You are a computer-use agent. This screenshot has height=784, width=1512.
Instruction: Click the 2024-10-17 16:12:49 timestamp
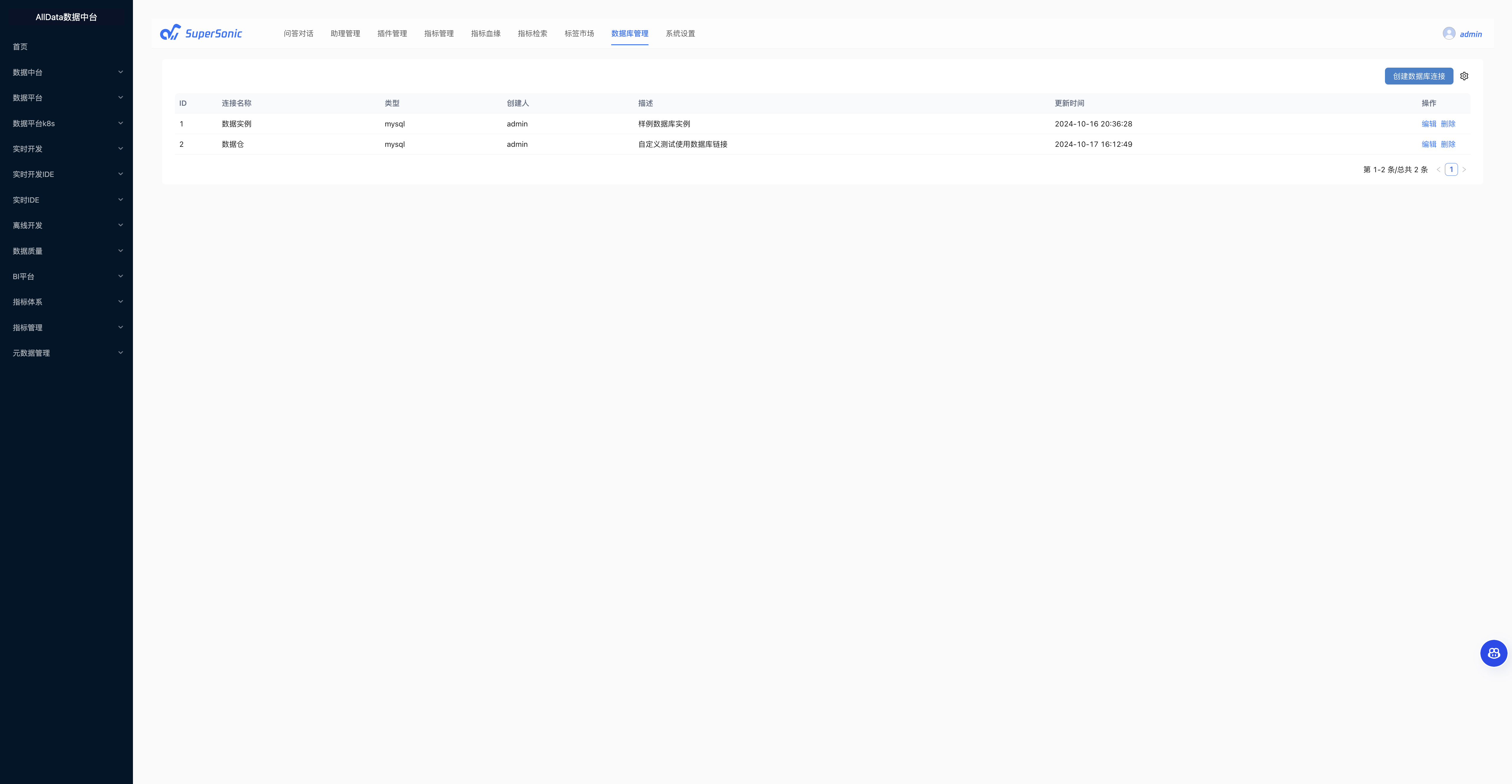(x=1093, y=144)
